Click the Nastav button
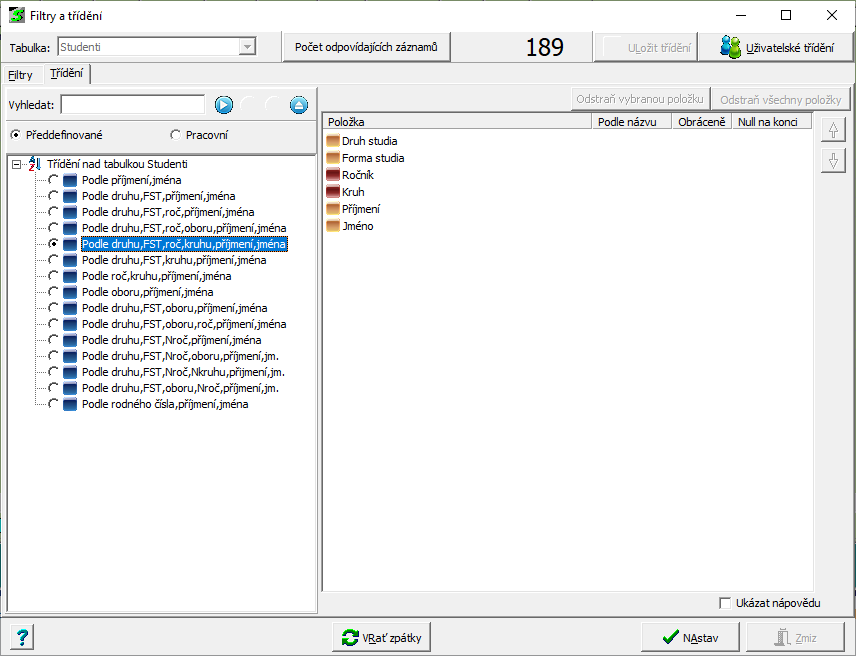 coord(689,637)
